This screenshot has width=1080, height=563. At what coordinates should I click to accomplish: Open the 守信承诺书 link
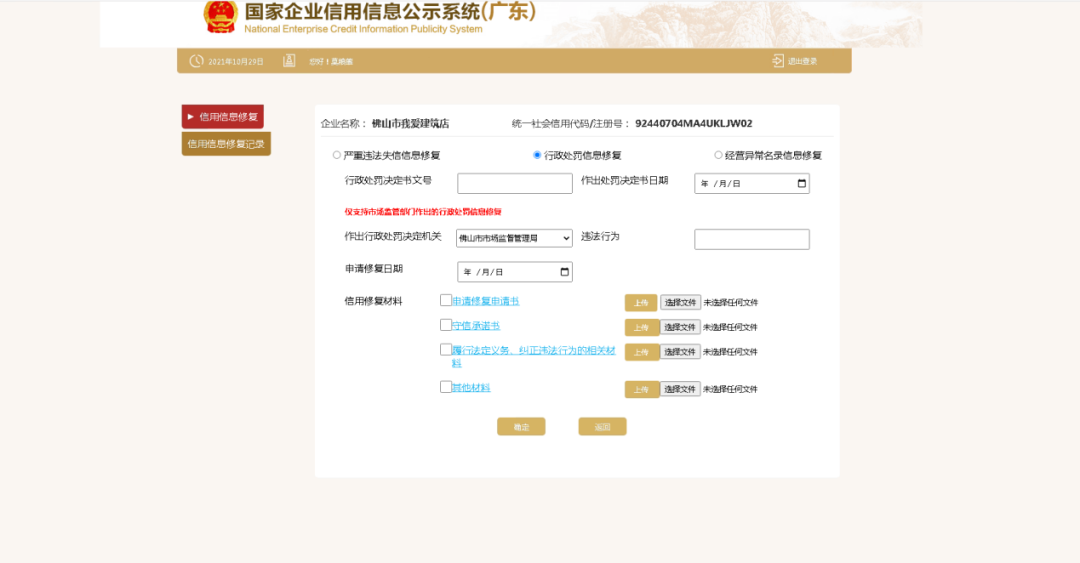pyautogui.click(x=476, y=326)
